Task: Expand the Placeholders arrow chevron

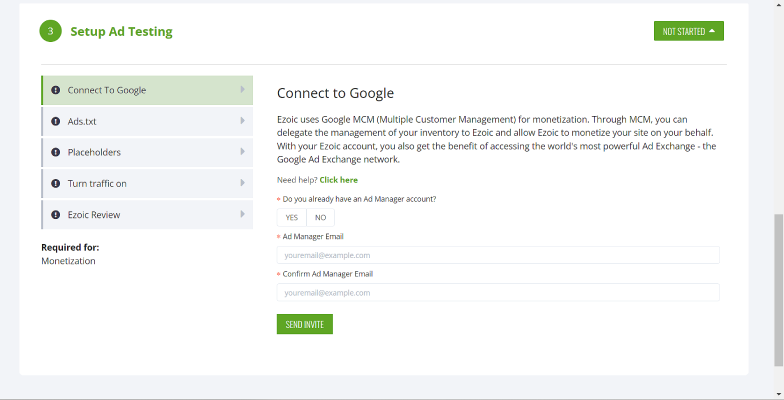Action: click(x=242, y=152)
